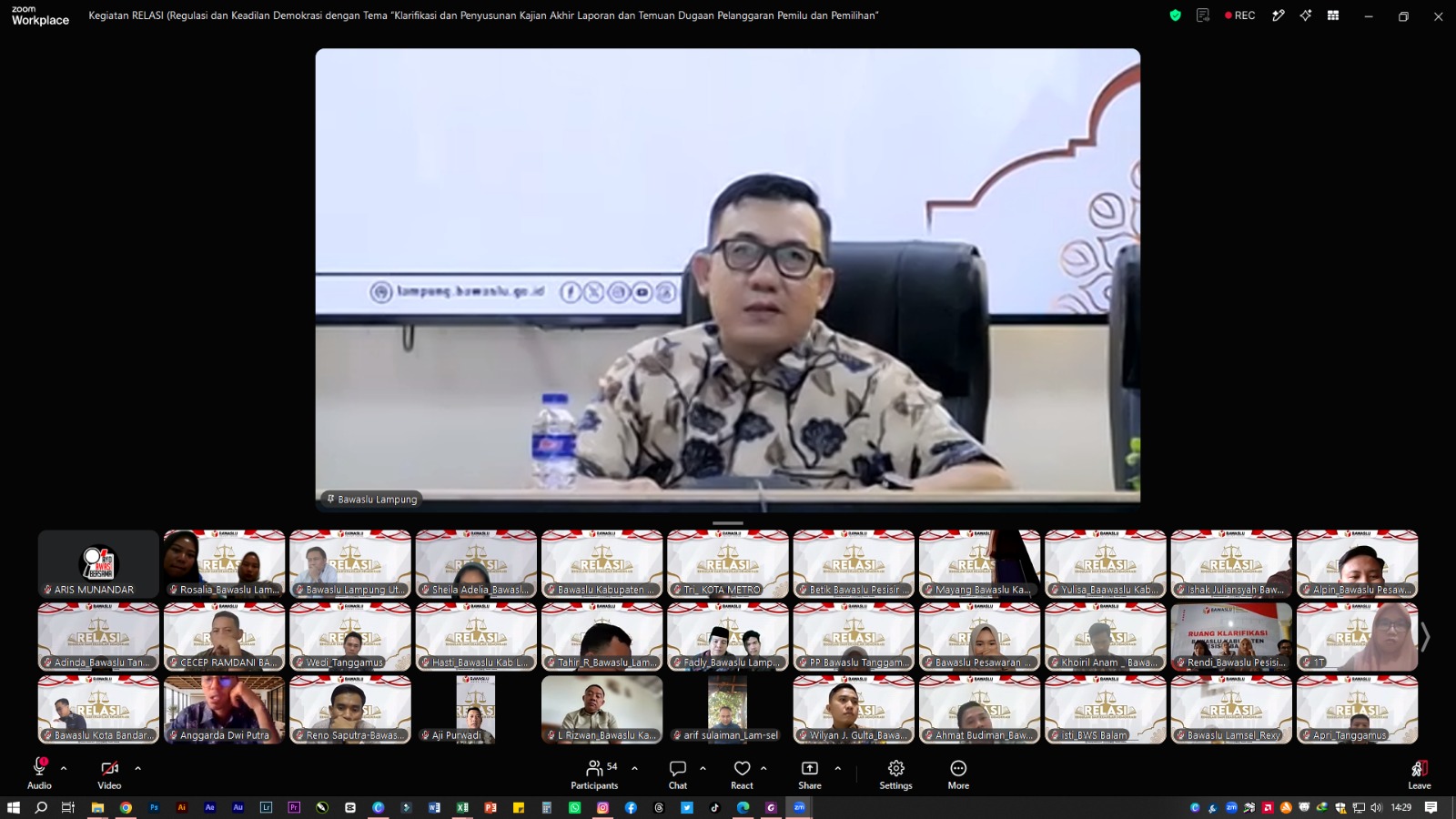Expand share options arrow next to Share

837,768
